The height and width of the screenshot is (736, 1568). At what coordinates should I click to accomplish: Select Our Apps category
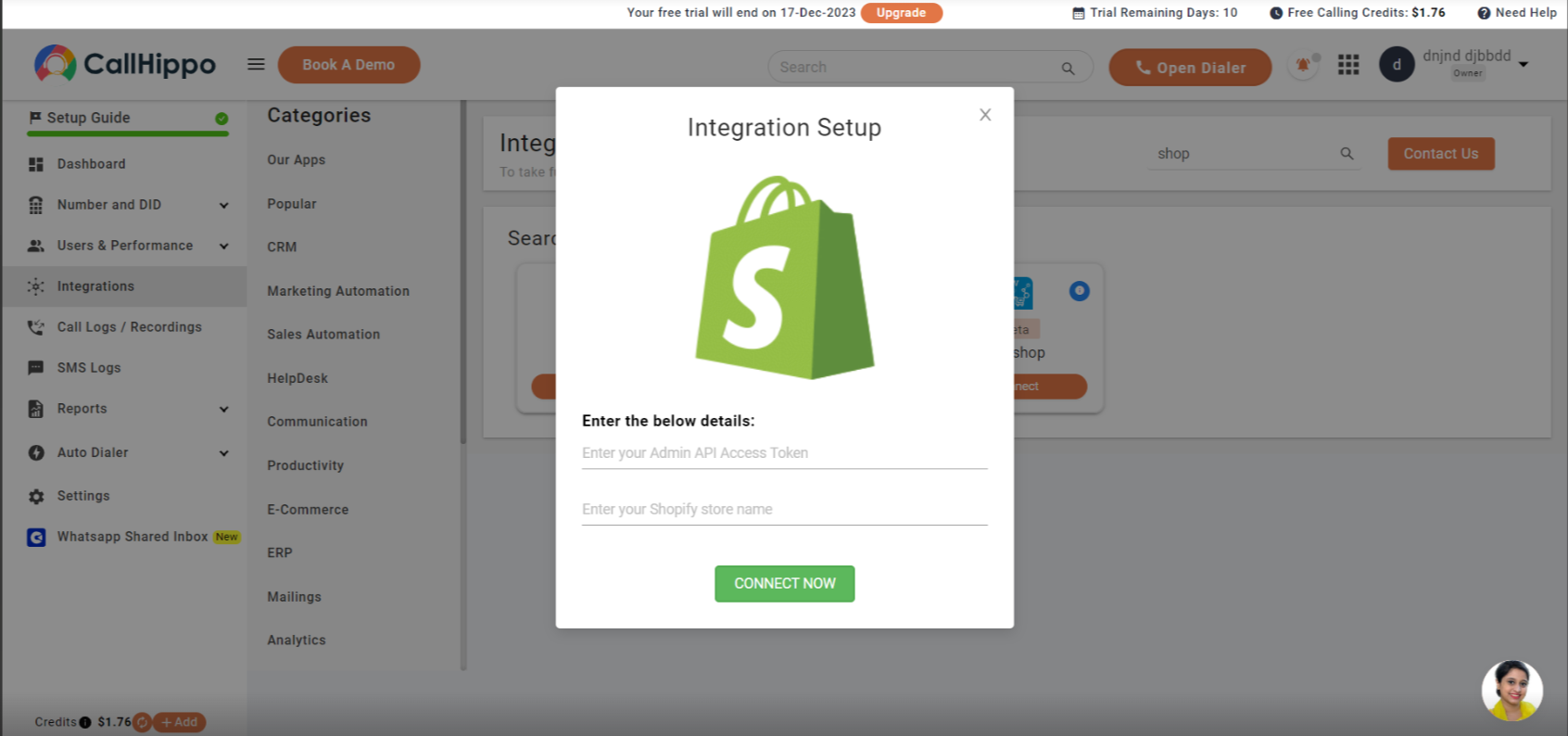297,160
